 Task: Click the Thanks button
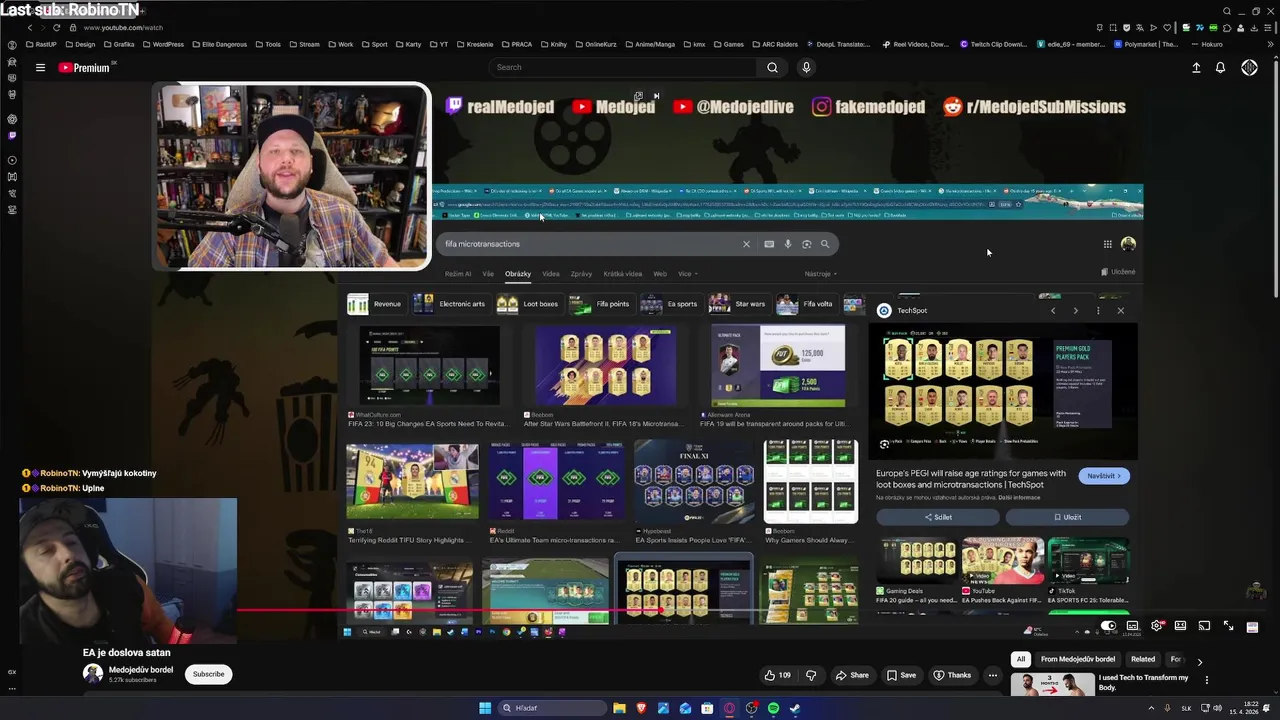coord(952,675)
